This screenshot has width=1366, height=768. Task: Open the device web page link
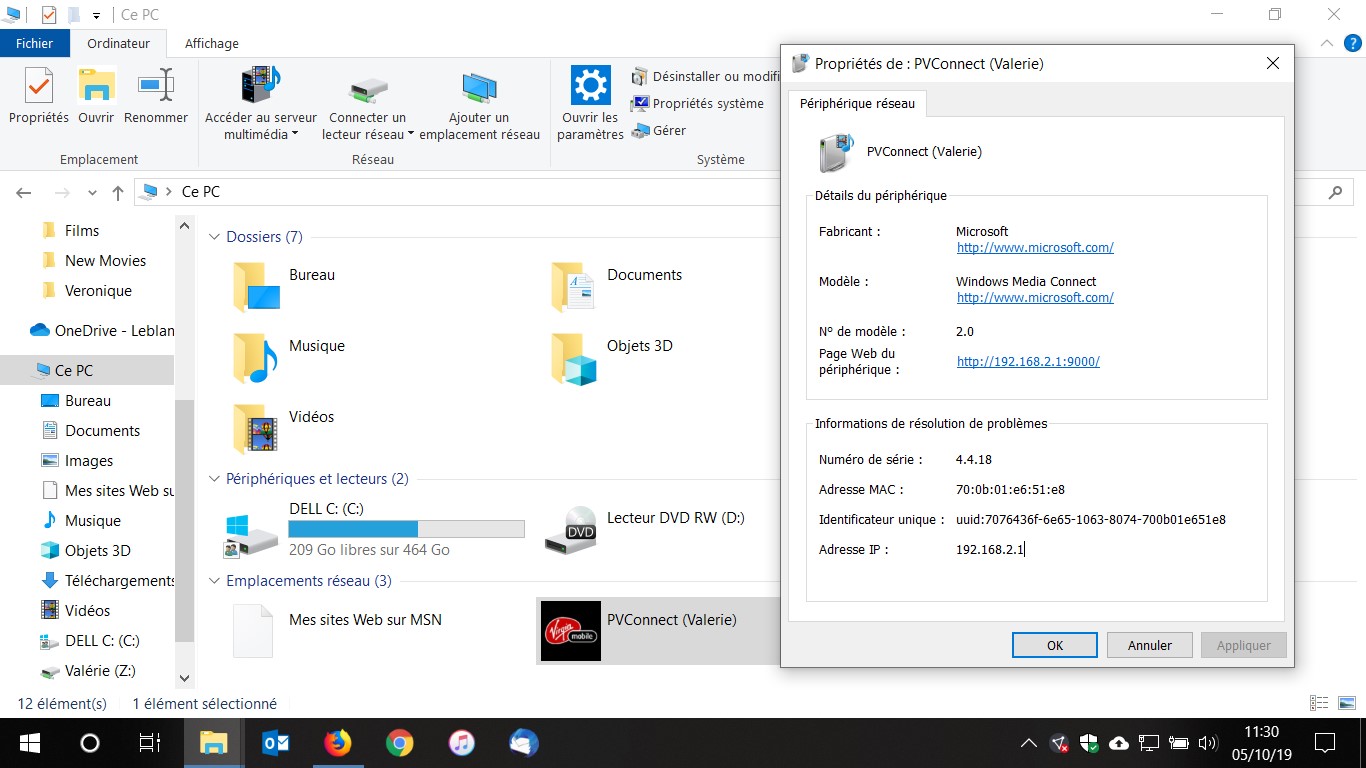(x=1028, y=362)
